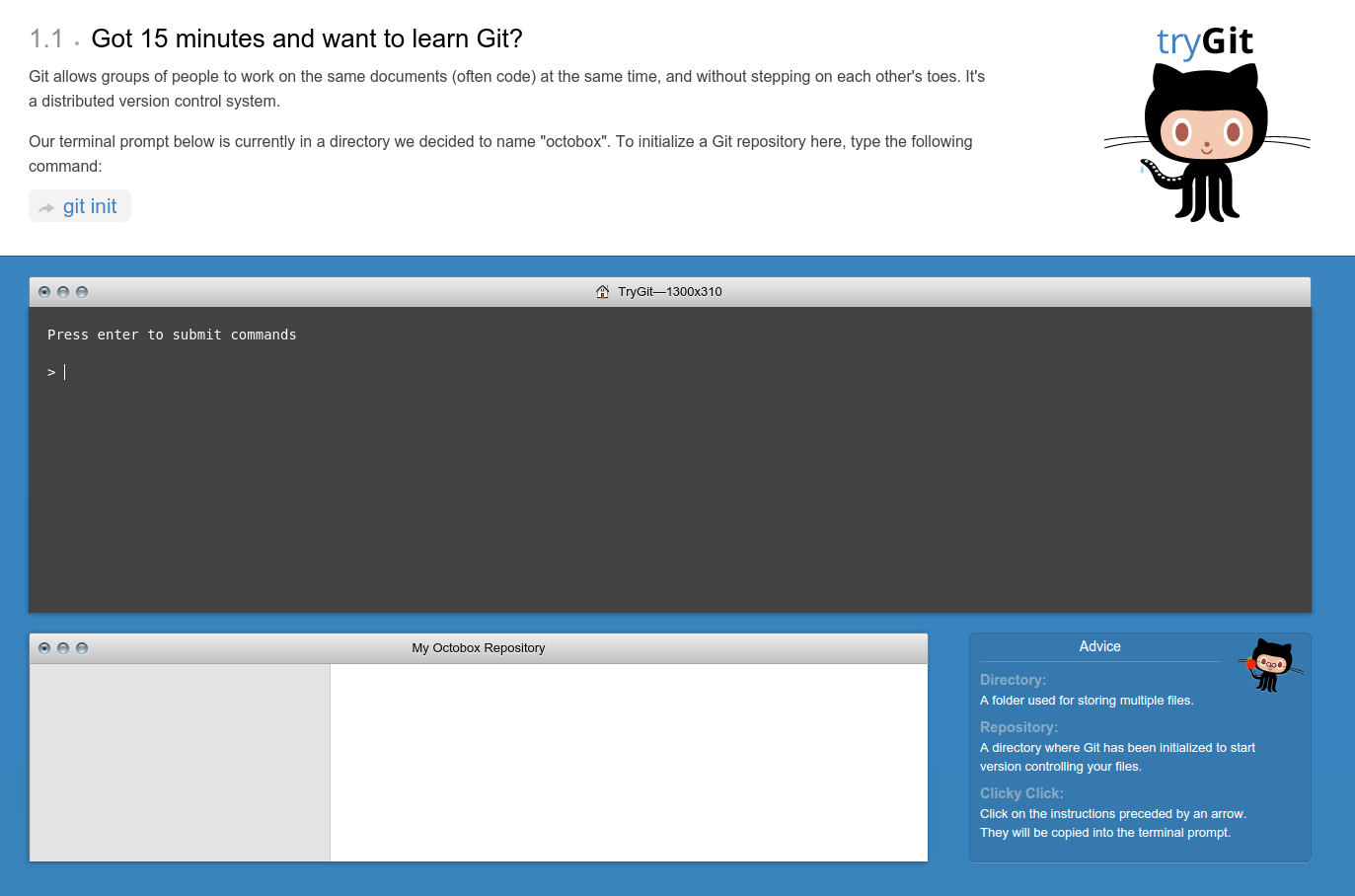Click the leftmost window circle on the terminal
The height and width of the screenshot is (896, 1355).
tap(44, 292)
